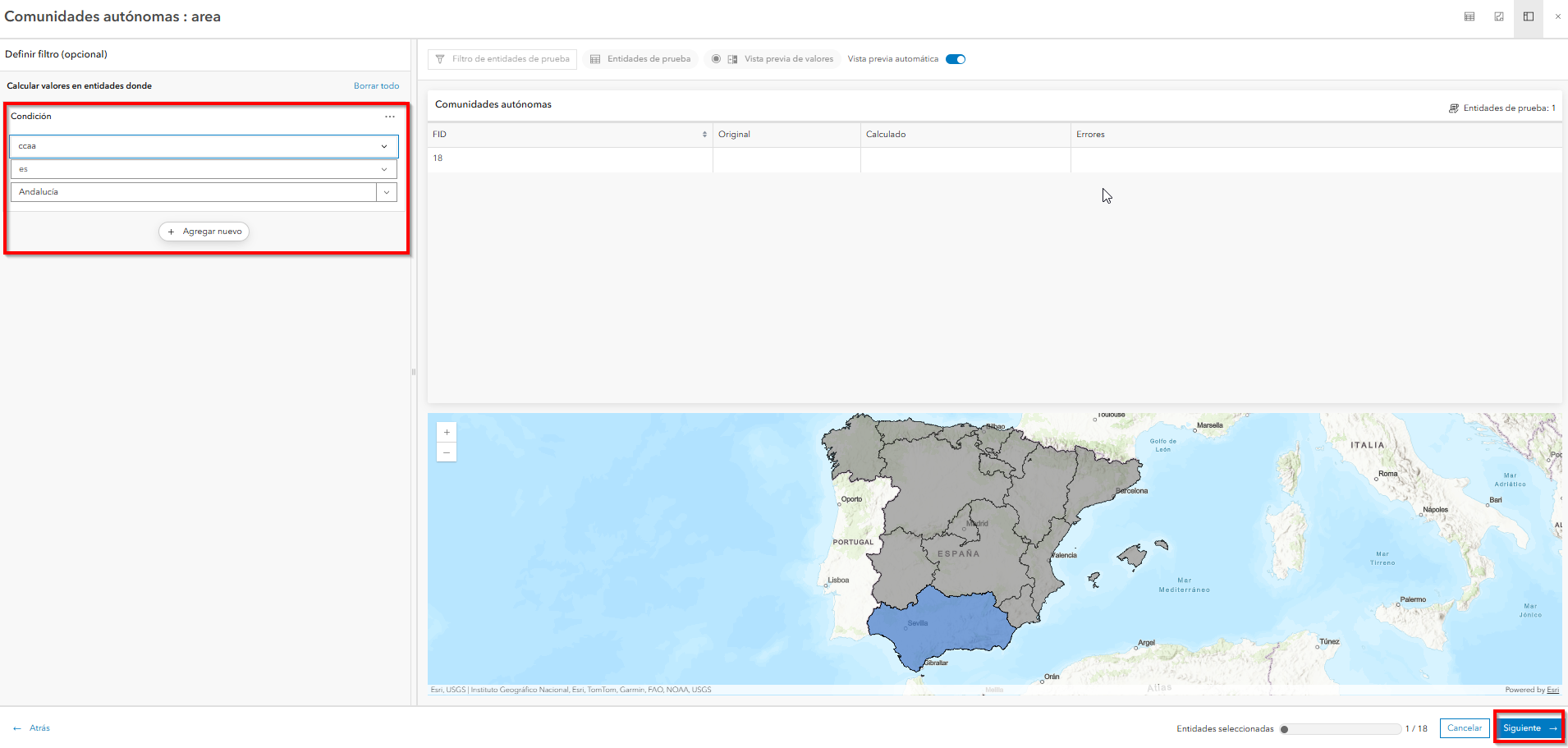Go back with the Atrás link

(32, 728)
